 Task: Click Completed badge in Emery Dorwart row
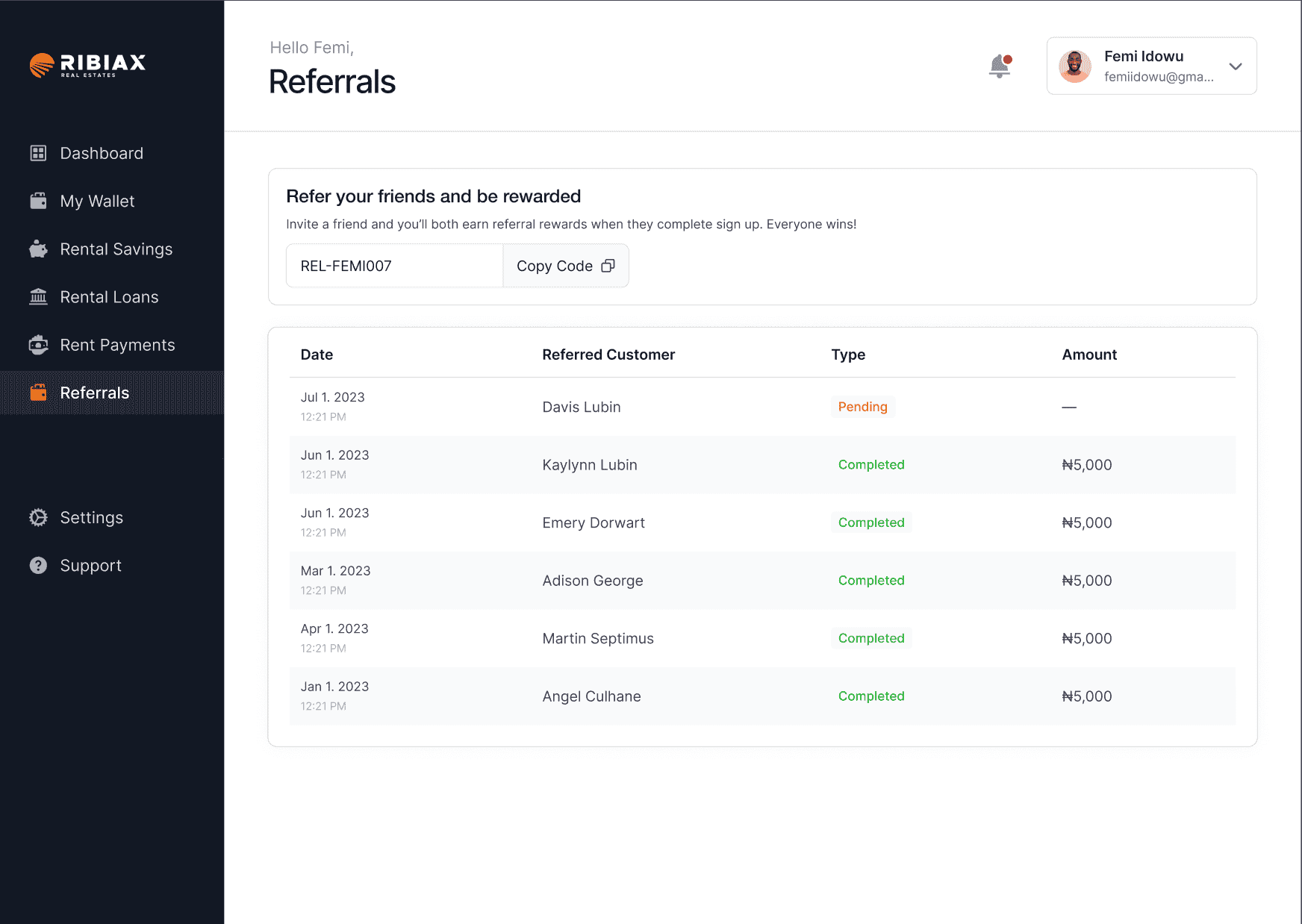click(871, 522)
